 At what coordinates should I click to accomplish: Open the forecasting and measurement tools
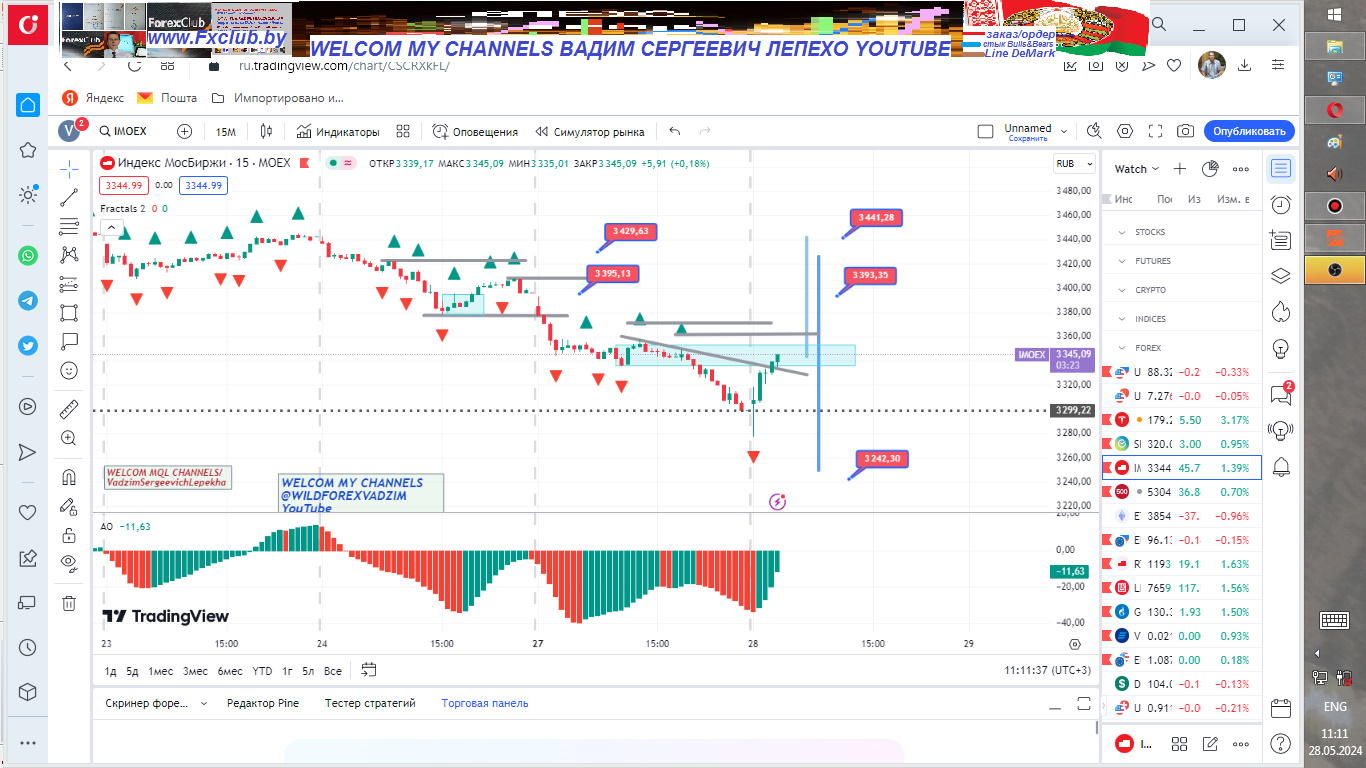pyautogui.click(x=69, y=284)
